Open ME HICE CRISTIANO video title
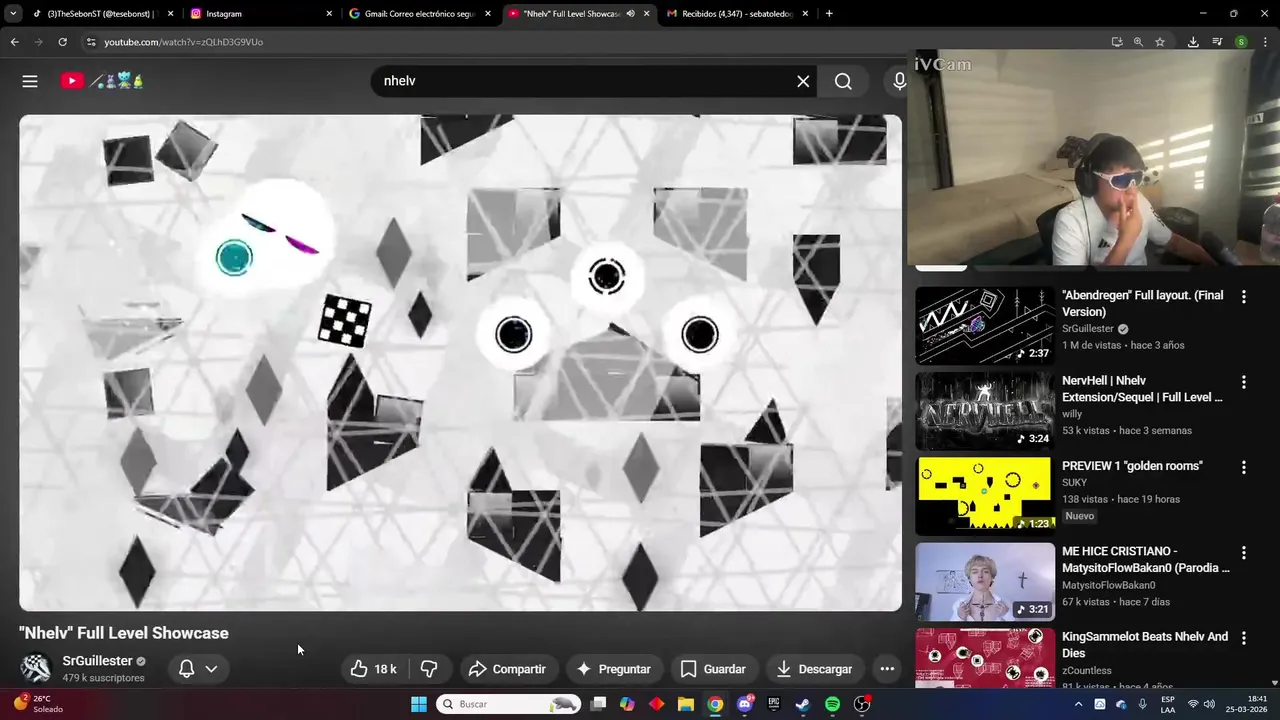1280x720 pixels. coord(1146,559)
